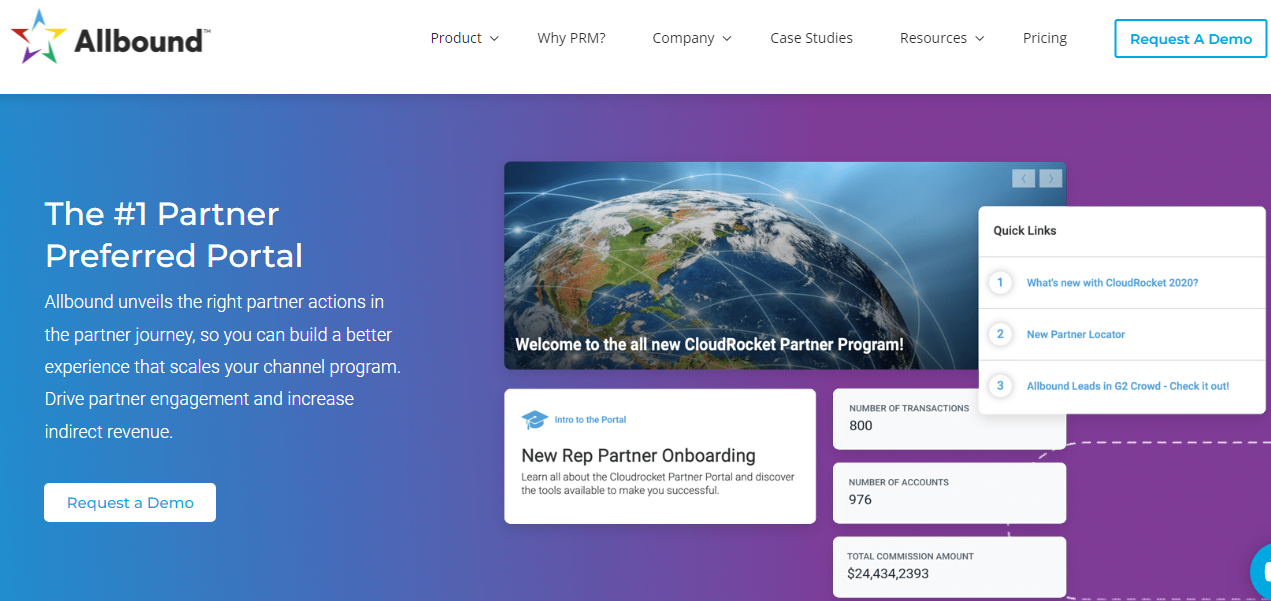Viewport: 1271px width, 601px height.
Task: Click Welcome to the all new CloudRocket caption
Action: 709,344
